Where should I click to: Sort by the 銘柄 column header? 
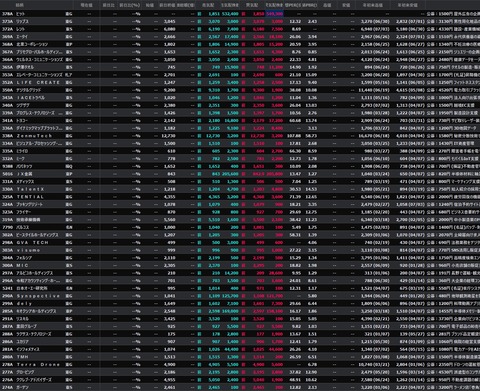click(20, 5)
